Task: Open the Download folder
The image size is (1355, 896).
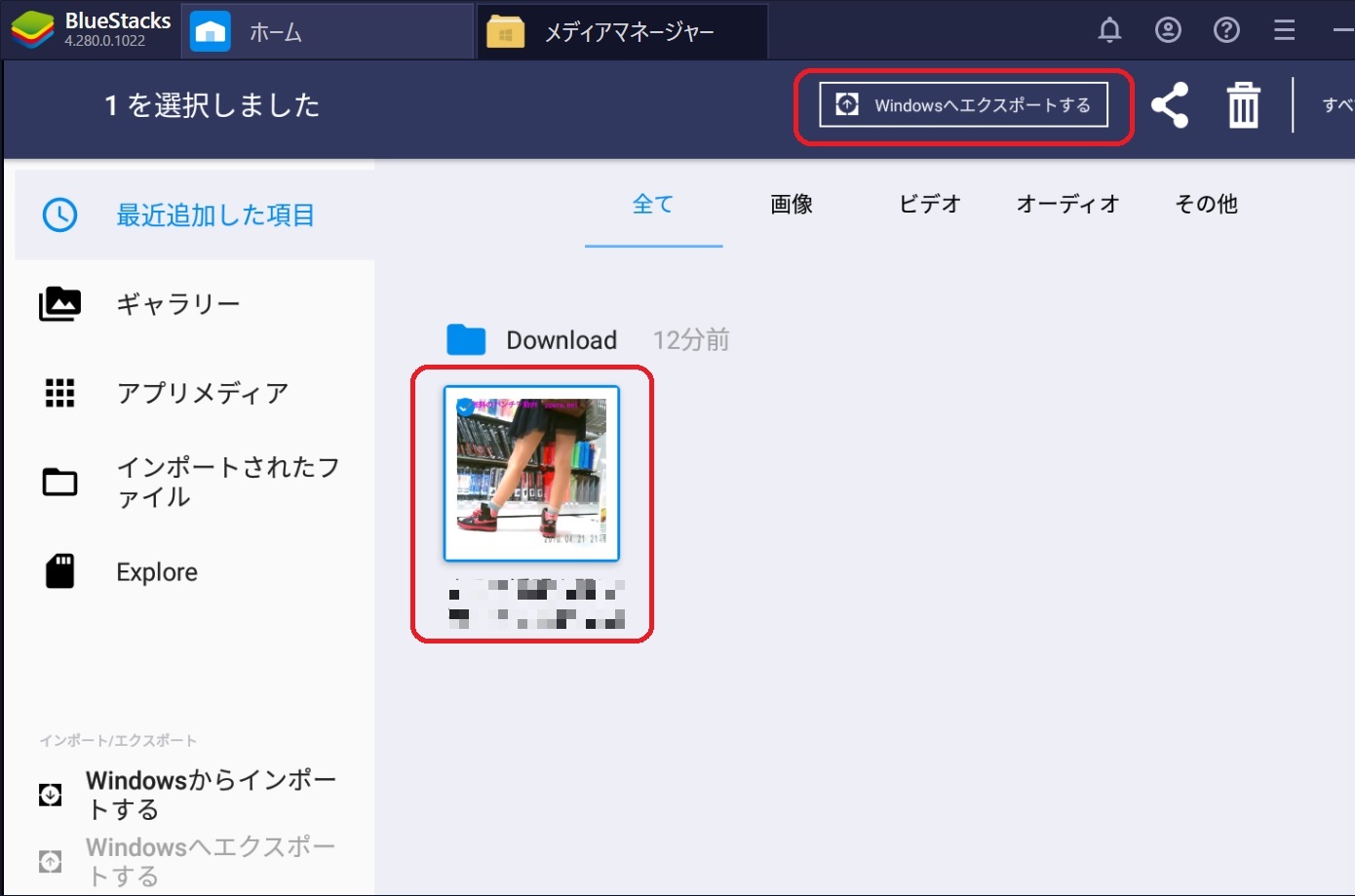Action: pyautogui.click(x=561, y=339)
